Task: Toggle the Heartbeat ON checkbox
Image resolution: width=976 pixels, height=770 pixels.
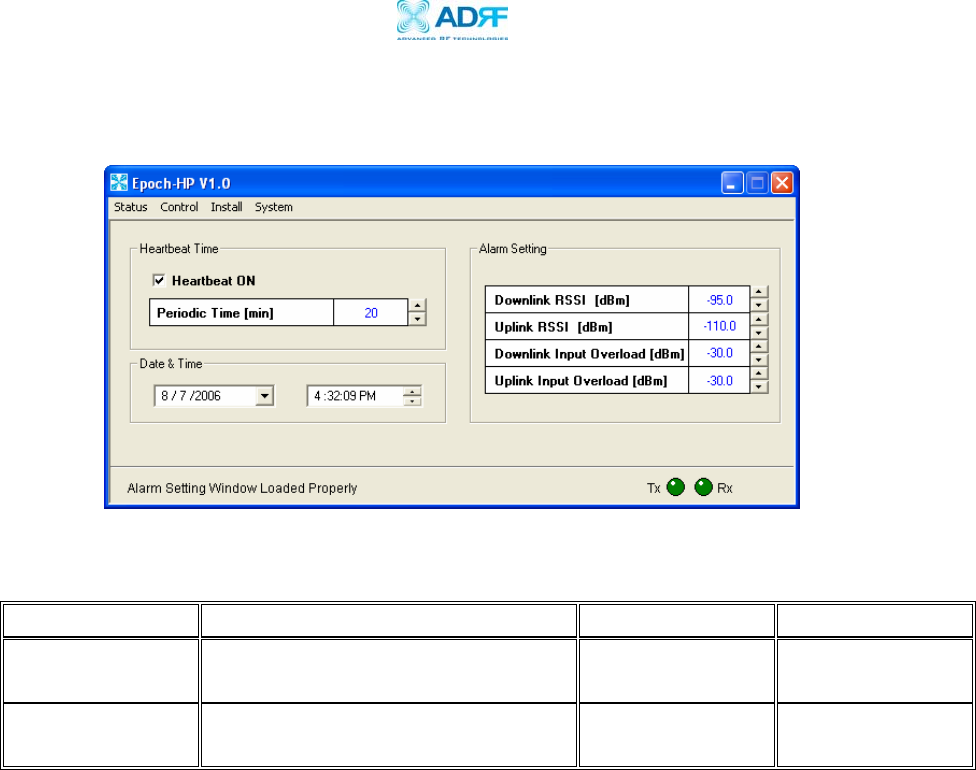Action: coord(159,281)
